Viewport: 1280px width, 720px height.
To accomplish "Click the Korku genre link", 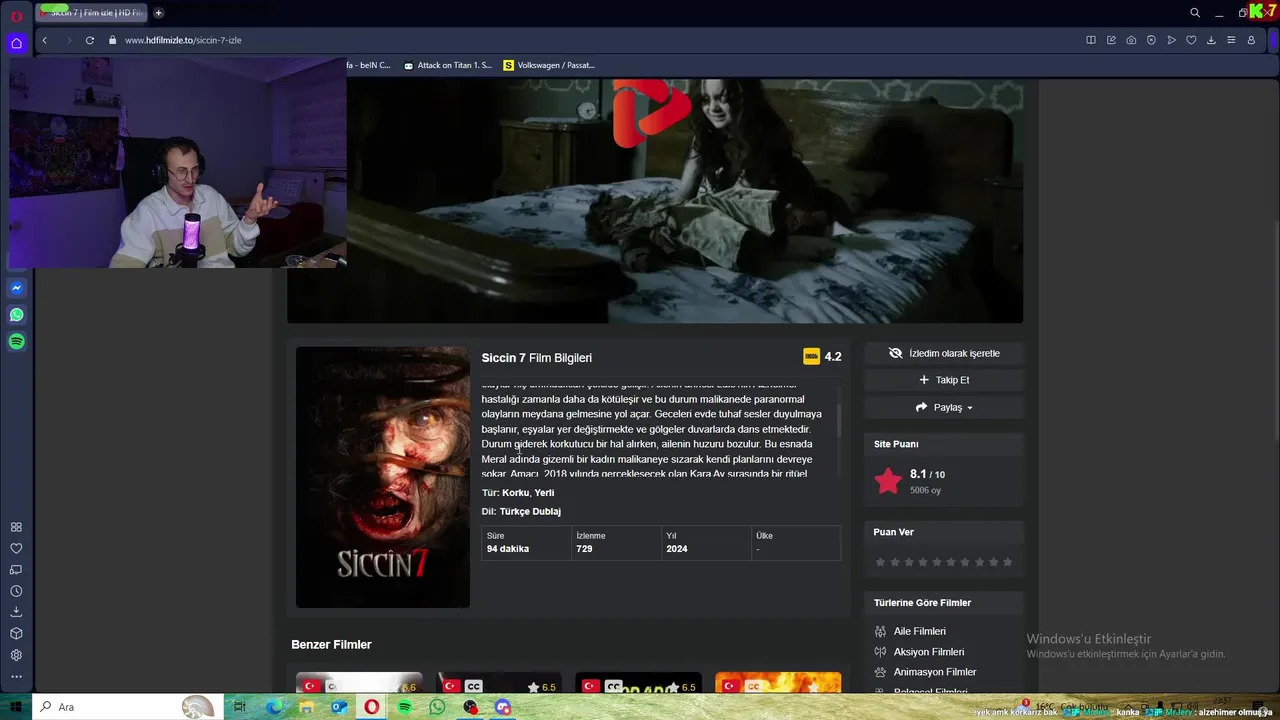I will [515, 493].
